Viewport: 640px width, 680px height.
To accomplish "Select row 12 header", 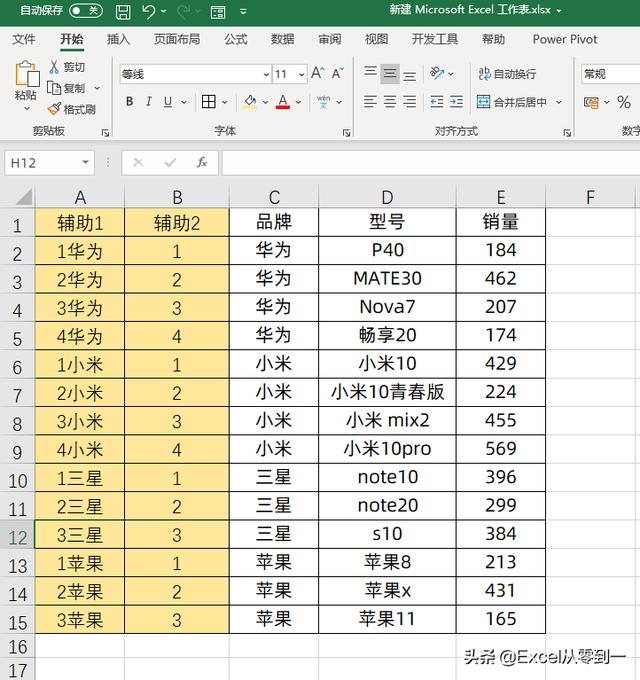I will (17, 535).
